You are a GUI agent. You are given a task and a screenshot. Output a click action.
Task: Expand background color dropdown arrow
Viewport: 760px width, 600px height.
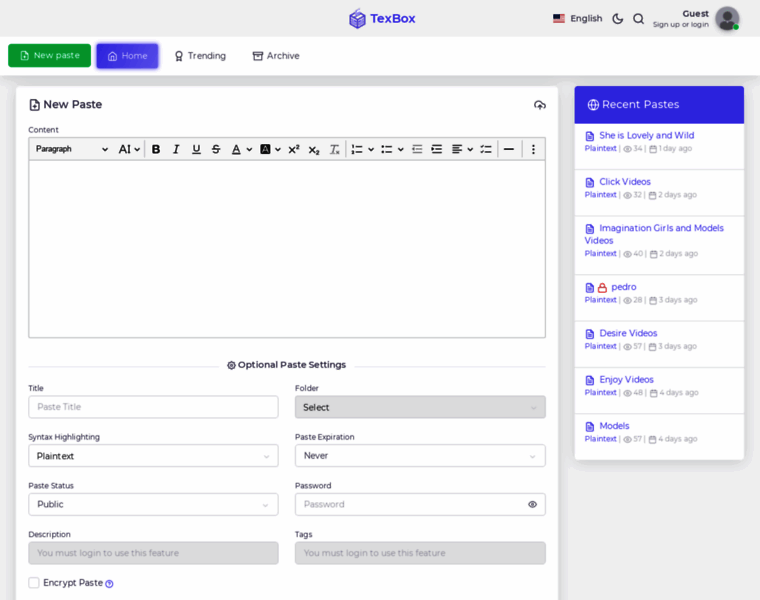point(278,149)
